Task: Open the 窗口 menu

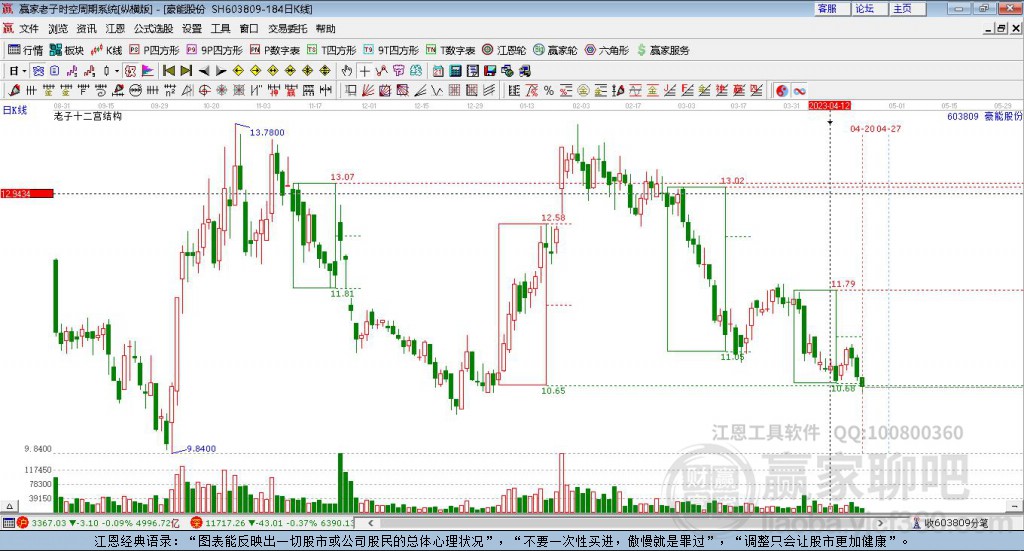Action: tap(249, 29)
